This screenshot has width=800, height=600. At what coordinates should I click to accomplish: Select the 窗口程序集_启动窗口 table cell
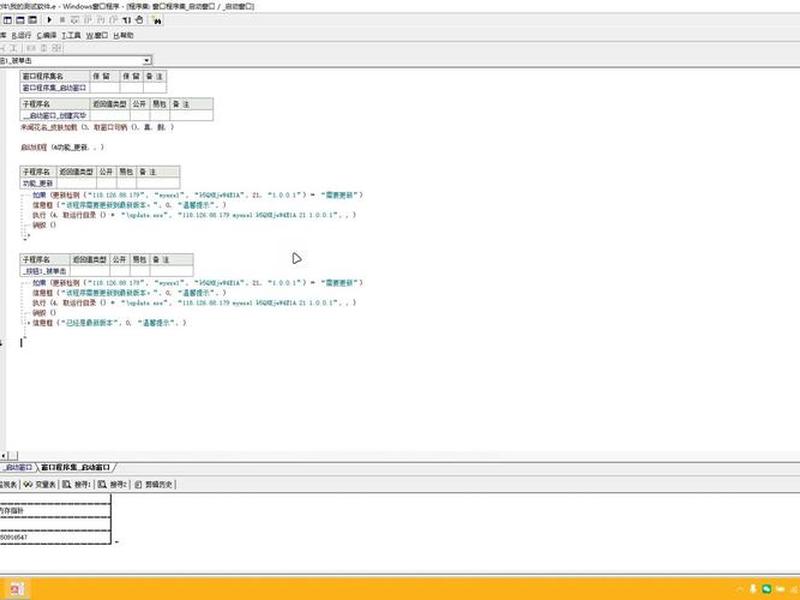point(55,88)
